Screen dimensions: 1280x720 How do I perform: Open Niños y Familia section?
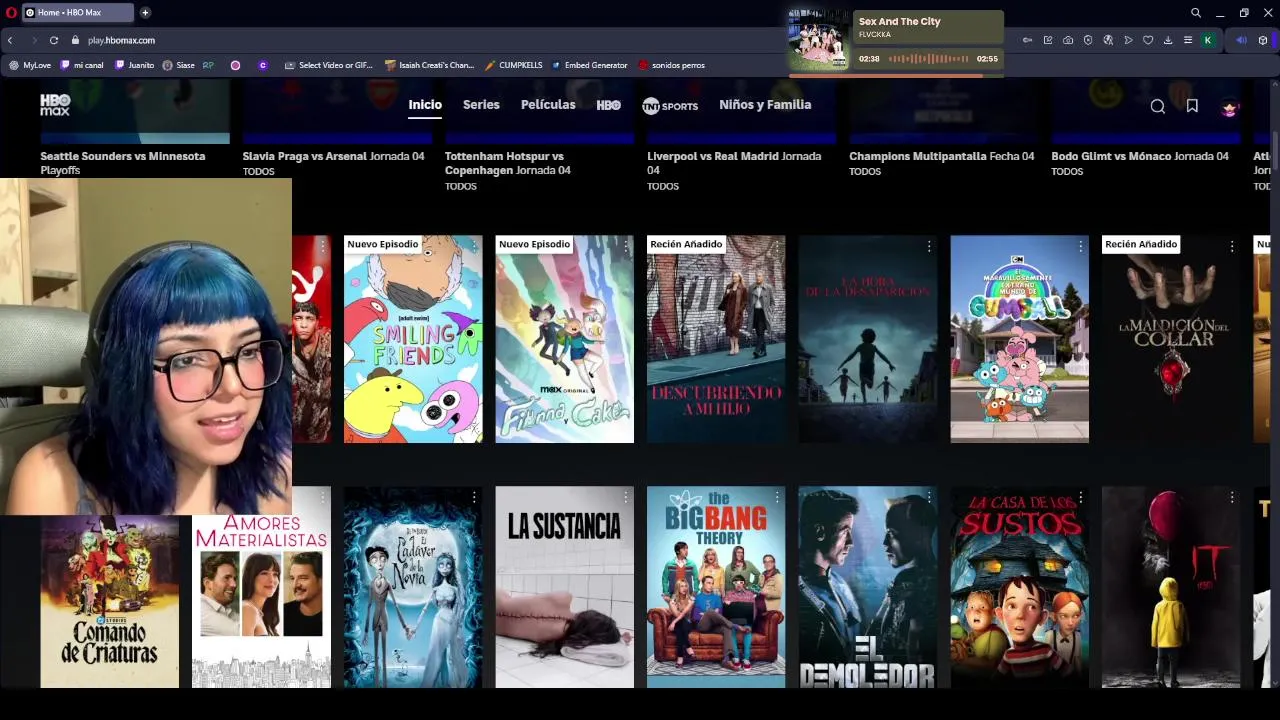point(765,105)
